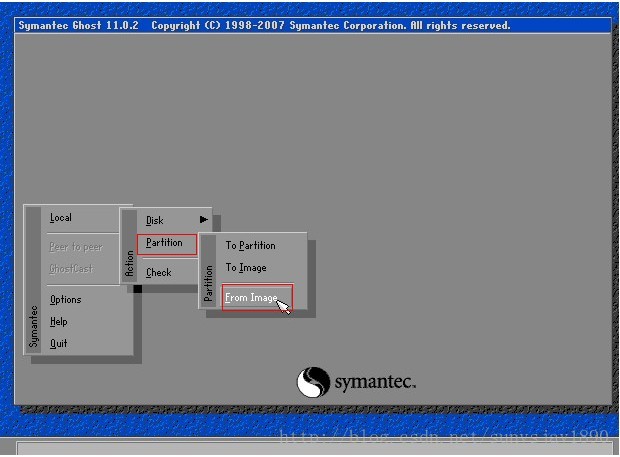Select the Options menu entry

coord(66,300)
